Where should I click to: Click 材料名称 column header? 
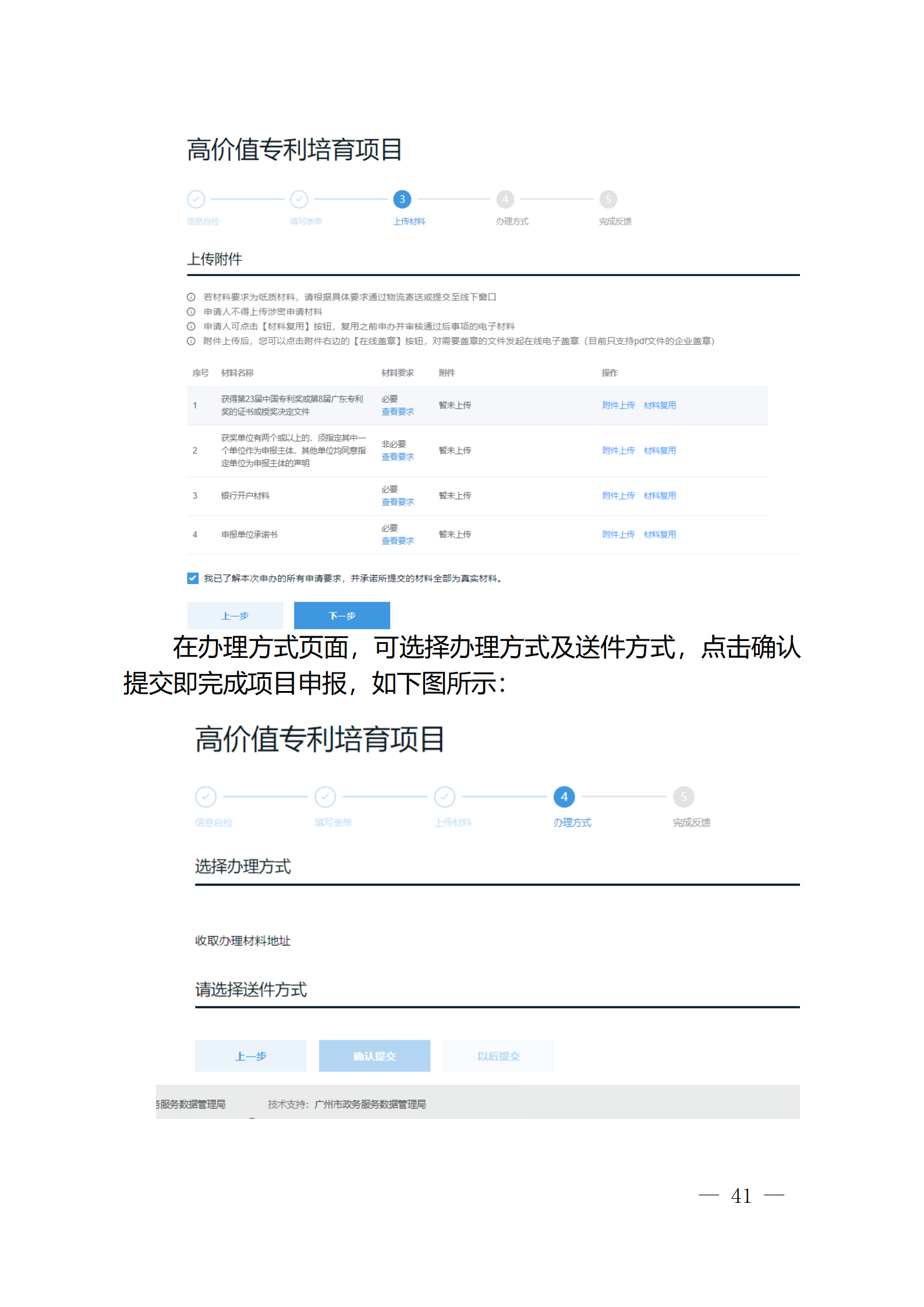pos(237,373)
